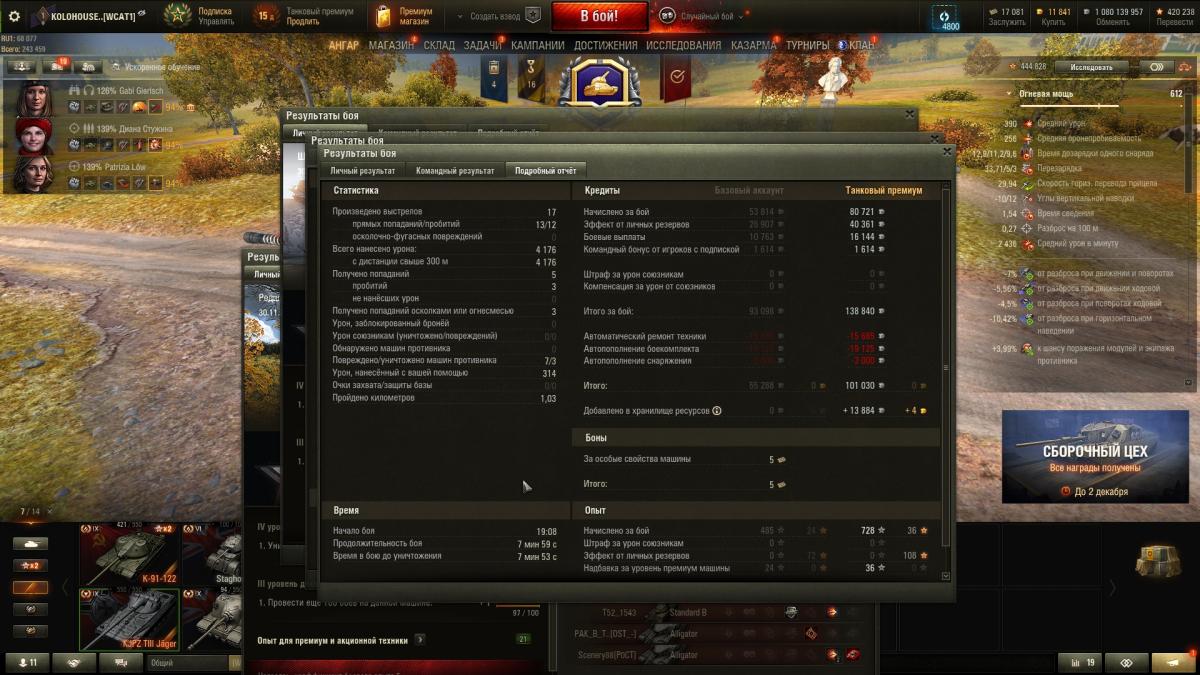Click the resource storage info icon

[x=717, y=411]
